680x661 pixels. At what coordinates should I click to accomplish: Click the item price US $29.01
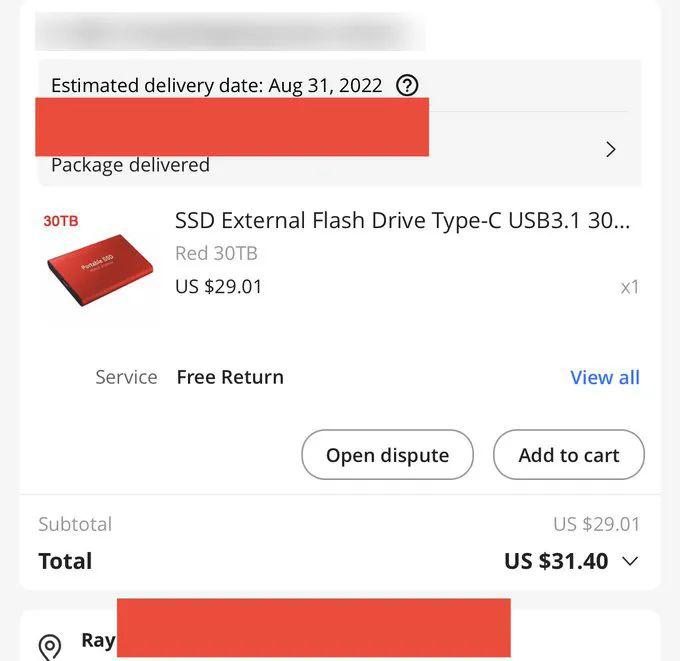tap(218, 286)
